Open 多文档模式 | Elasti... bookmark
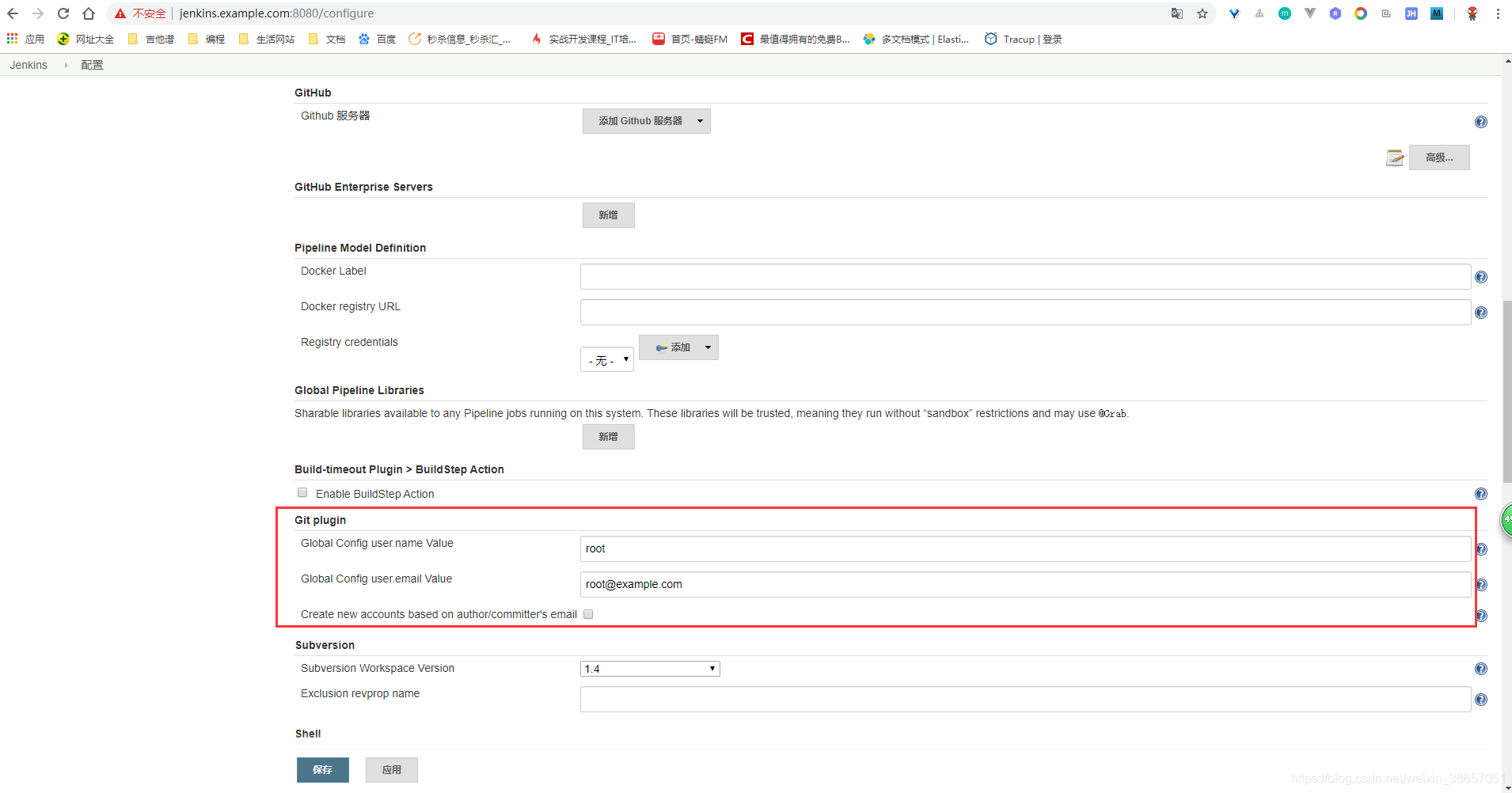1512x793 pixels. pos(916,39)
